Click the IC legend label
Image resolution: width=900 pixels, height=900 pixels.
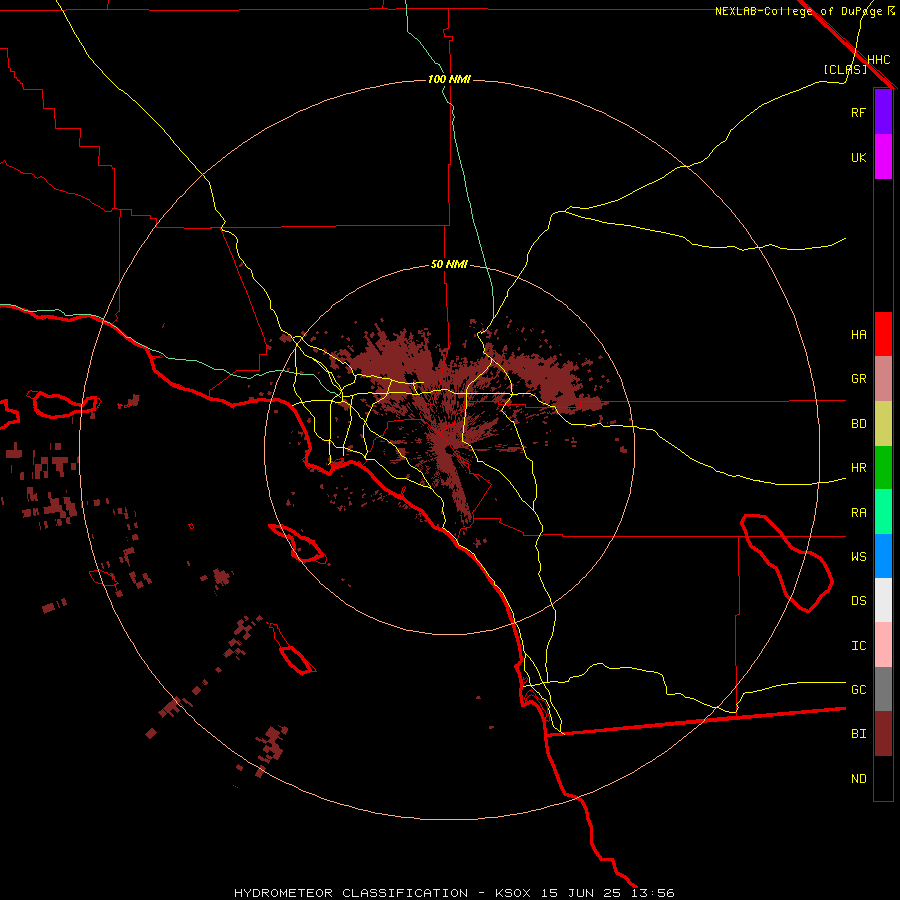(x=858, y=646)
